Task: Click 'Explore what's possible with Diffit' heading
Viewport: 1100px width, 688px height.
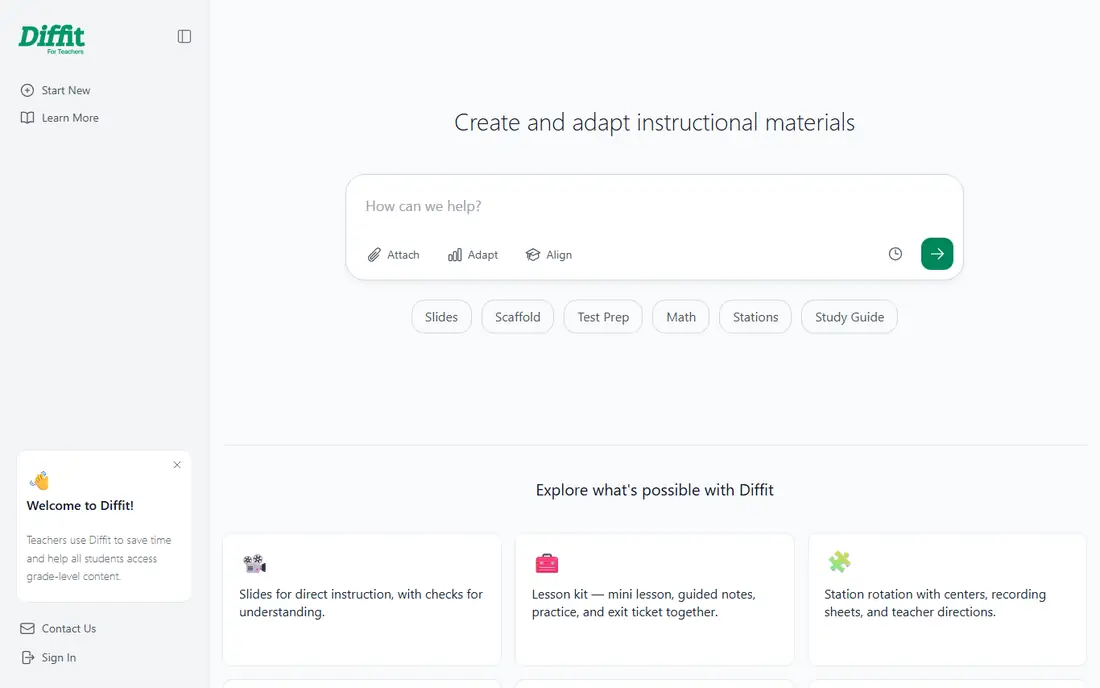Action: pyautogui.click(x=655, y=490)
